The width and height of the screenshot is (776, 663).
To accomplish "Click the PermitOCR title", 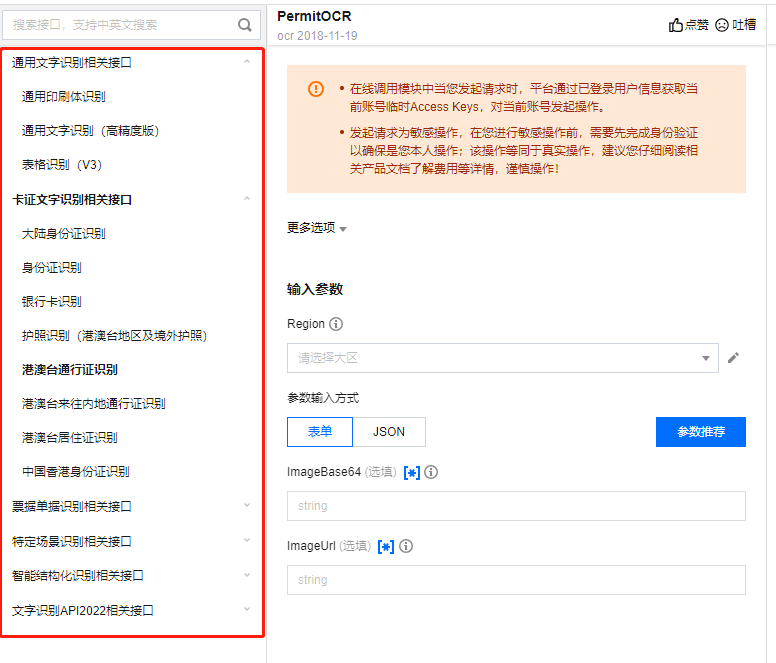I will tap(314, 16).
